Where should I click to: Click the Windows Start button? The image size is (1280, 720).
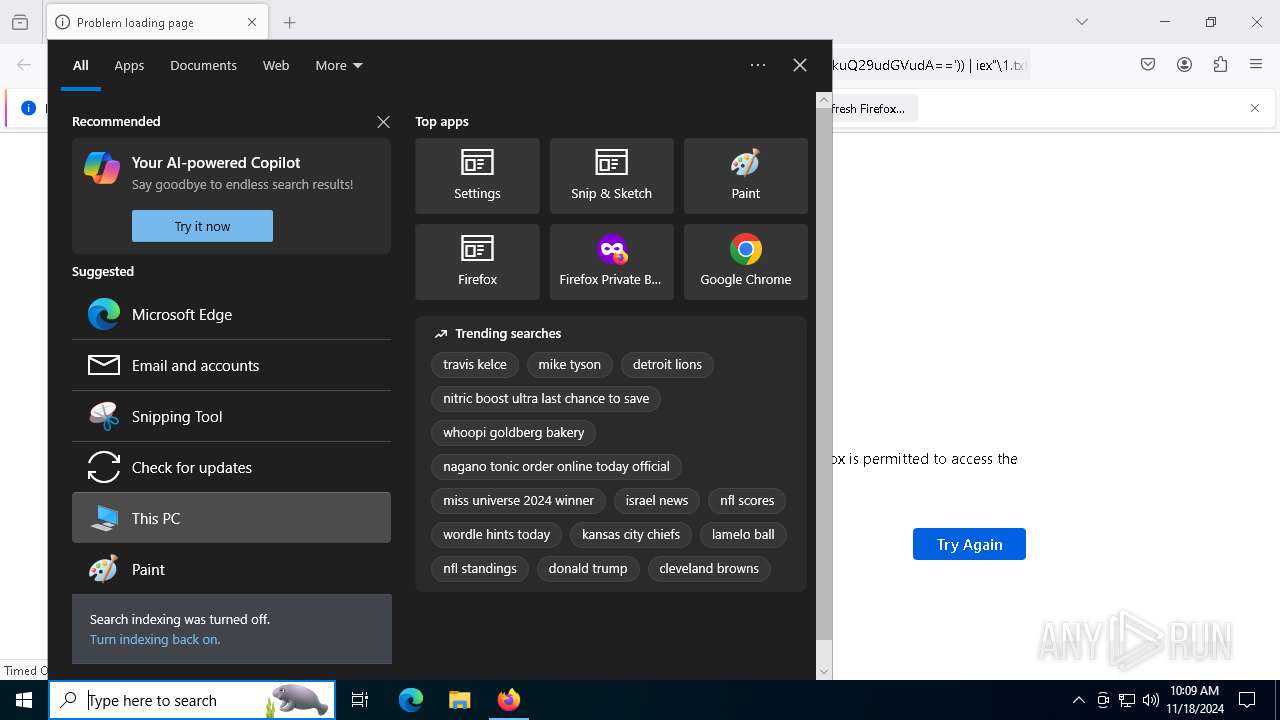(x=24, y=700)
